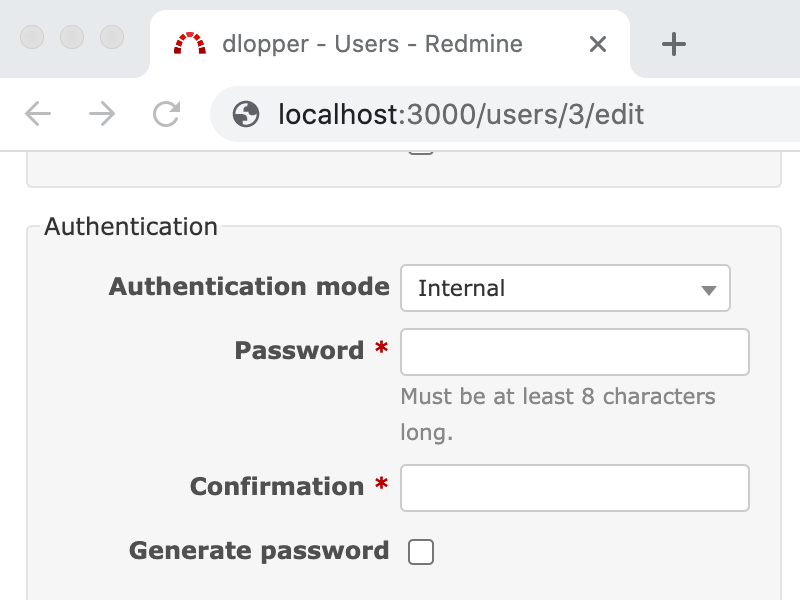Close the dlopper Users Redmine tab
This screenshot has width=800, height=600.
597,44
